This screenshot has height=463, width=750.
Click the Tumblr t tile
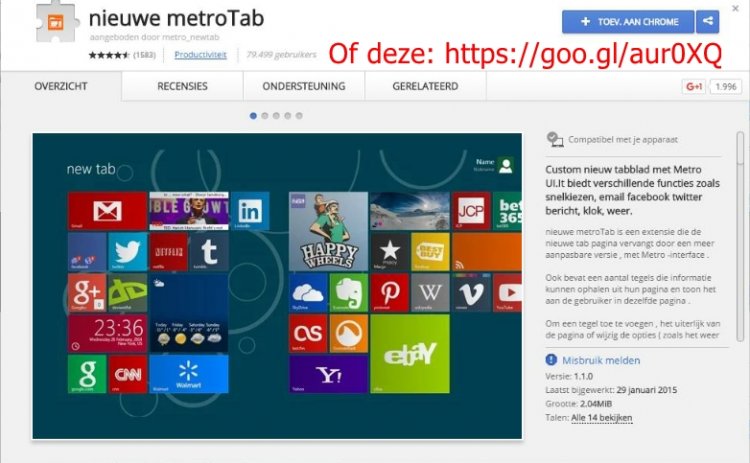[x=209, y=252]
